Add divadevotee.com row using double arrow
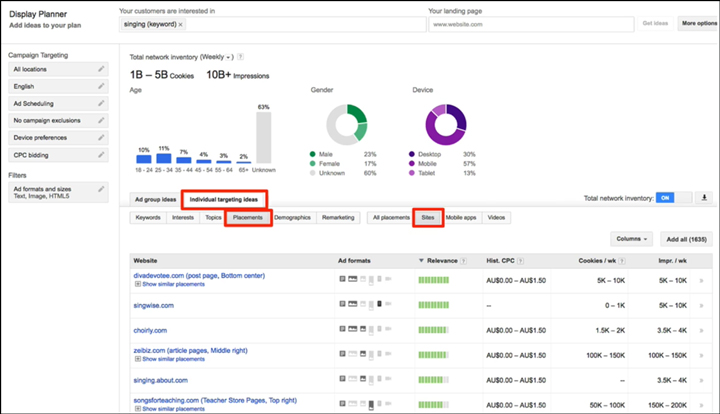Screen dimensions: 720x414 click(701, 278)
